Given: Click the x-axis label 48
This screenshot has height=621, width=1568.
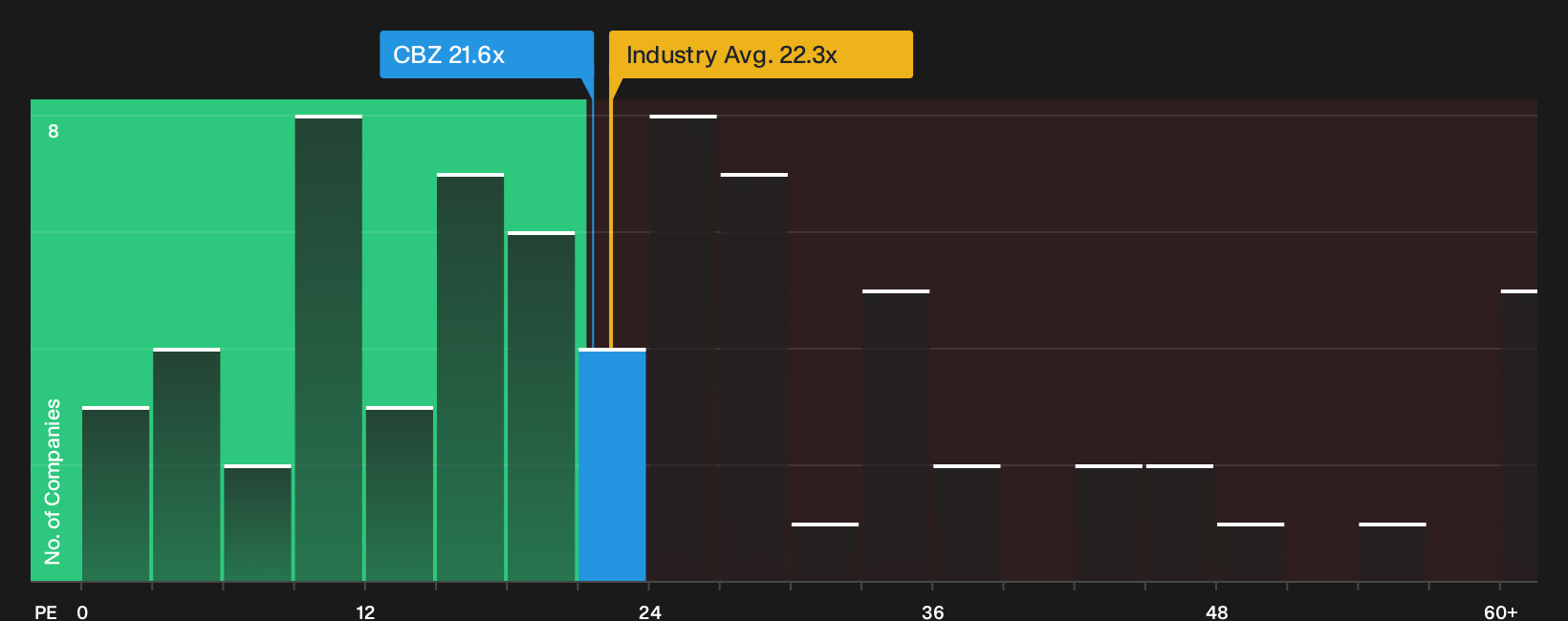Looking at the screenshot, I should point(1216,611).
